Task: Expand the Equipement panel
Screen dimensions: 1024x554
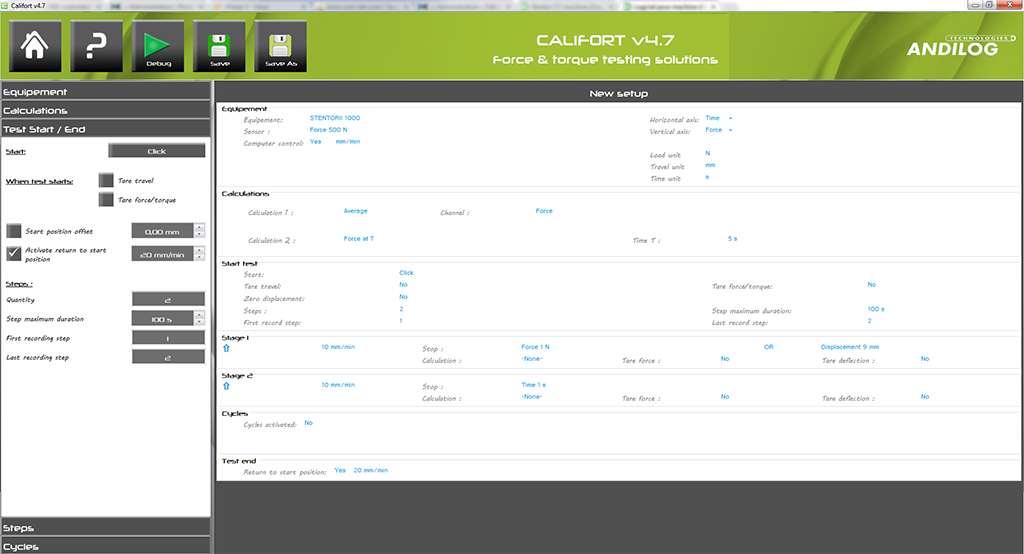Action: (x=106, y=91)
